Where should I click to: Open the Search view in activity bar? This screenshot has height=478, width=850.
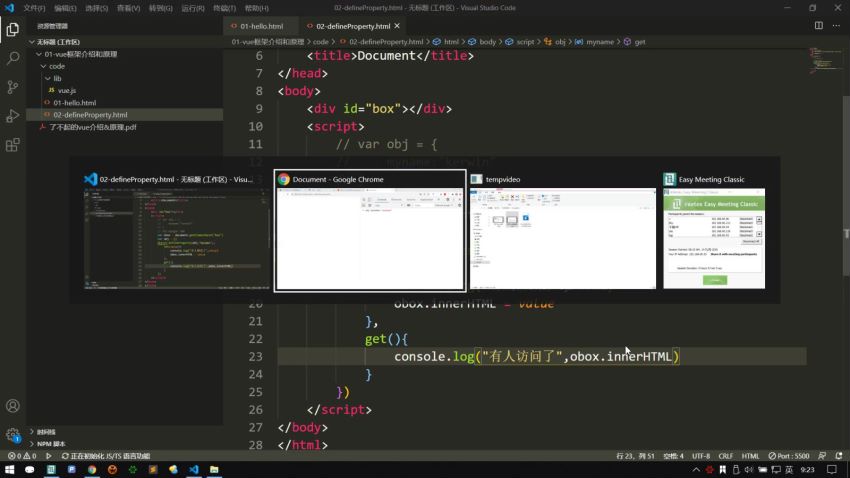click(x=12, y=57)
